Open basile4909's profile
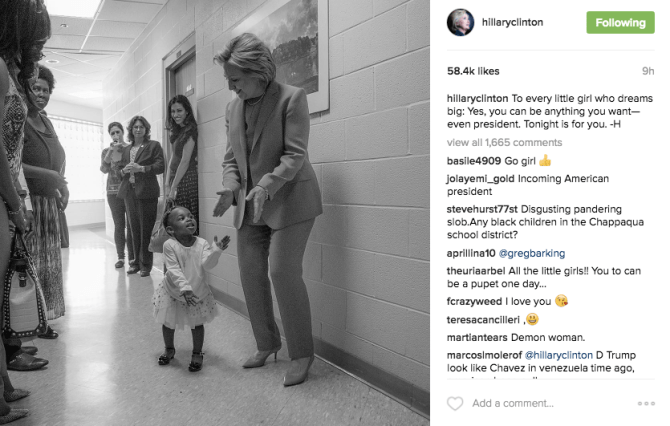Screen dimensions: 670x426 (473, 161)
